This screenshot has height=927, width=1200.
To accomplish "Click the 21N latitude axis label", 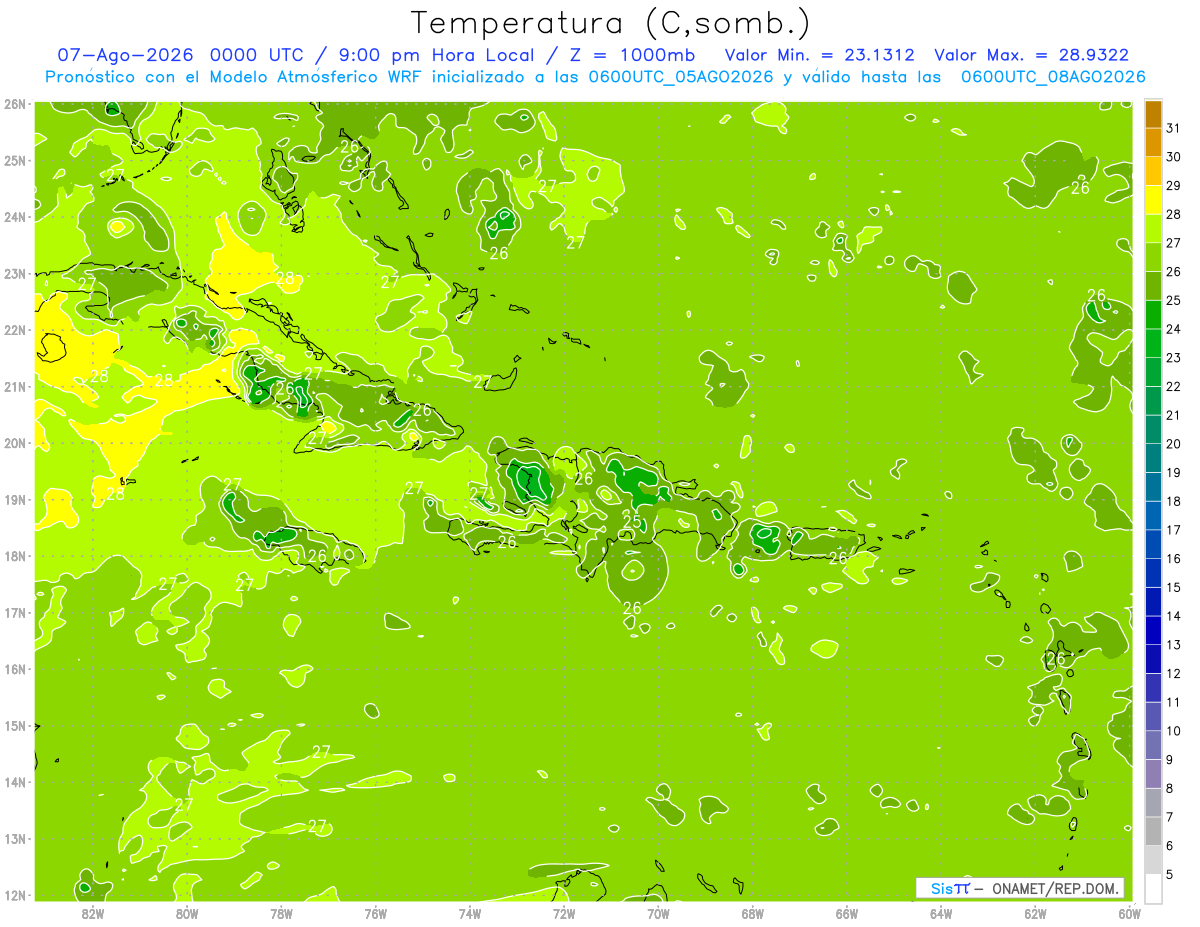I will pyautogui.click(x=14, y=386).
